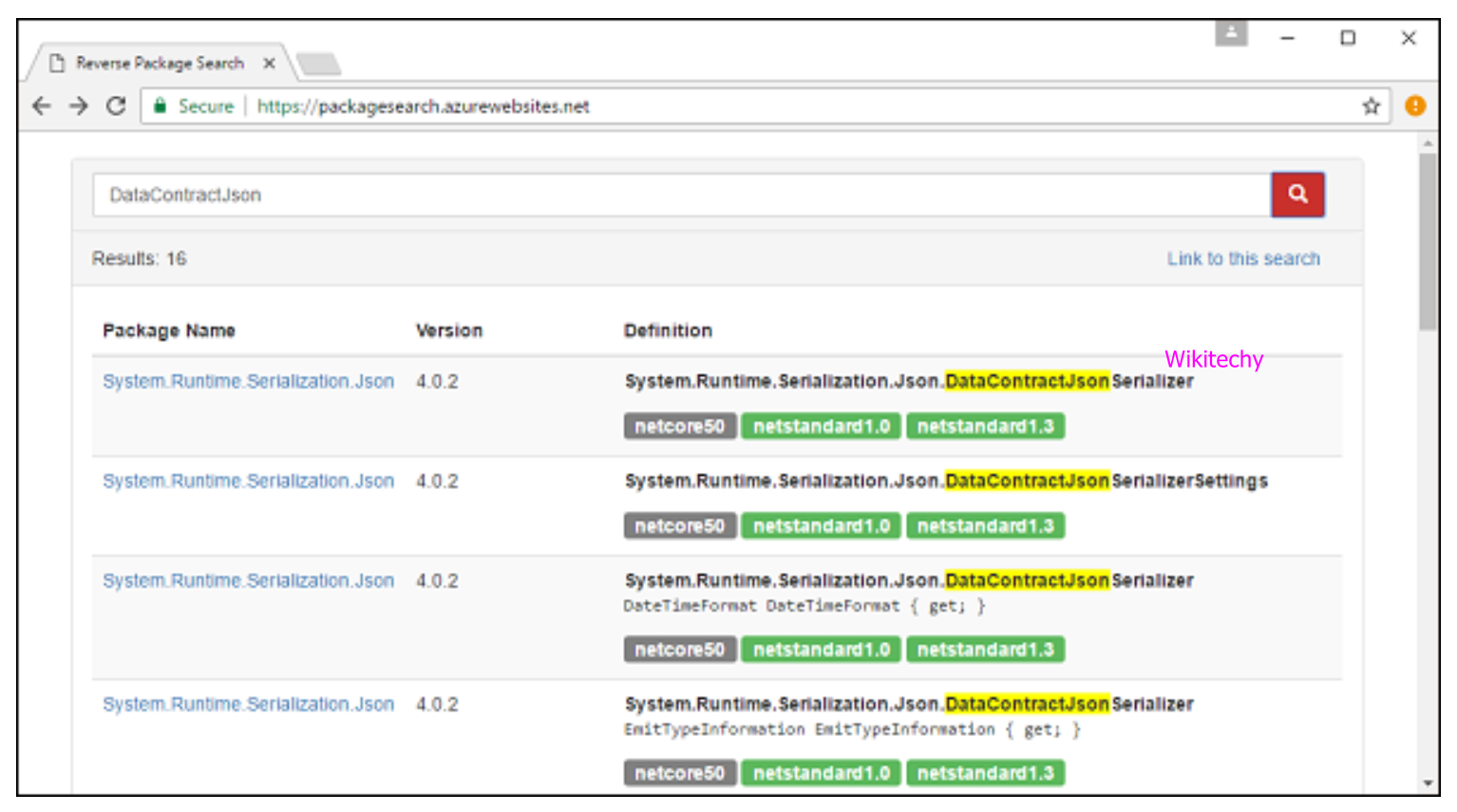Click netstandard1.3 badge in SerializerSettings row
The height and width of the screenshot is (812, 1457).
click(x=985, y=526)
